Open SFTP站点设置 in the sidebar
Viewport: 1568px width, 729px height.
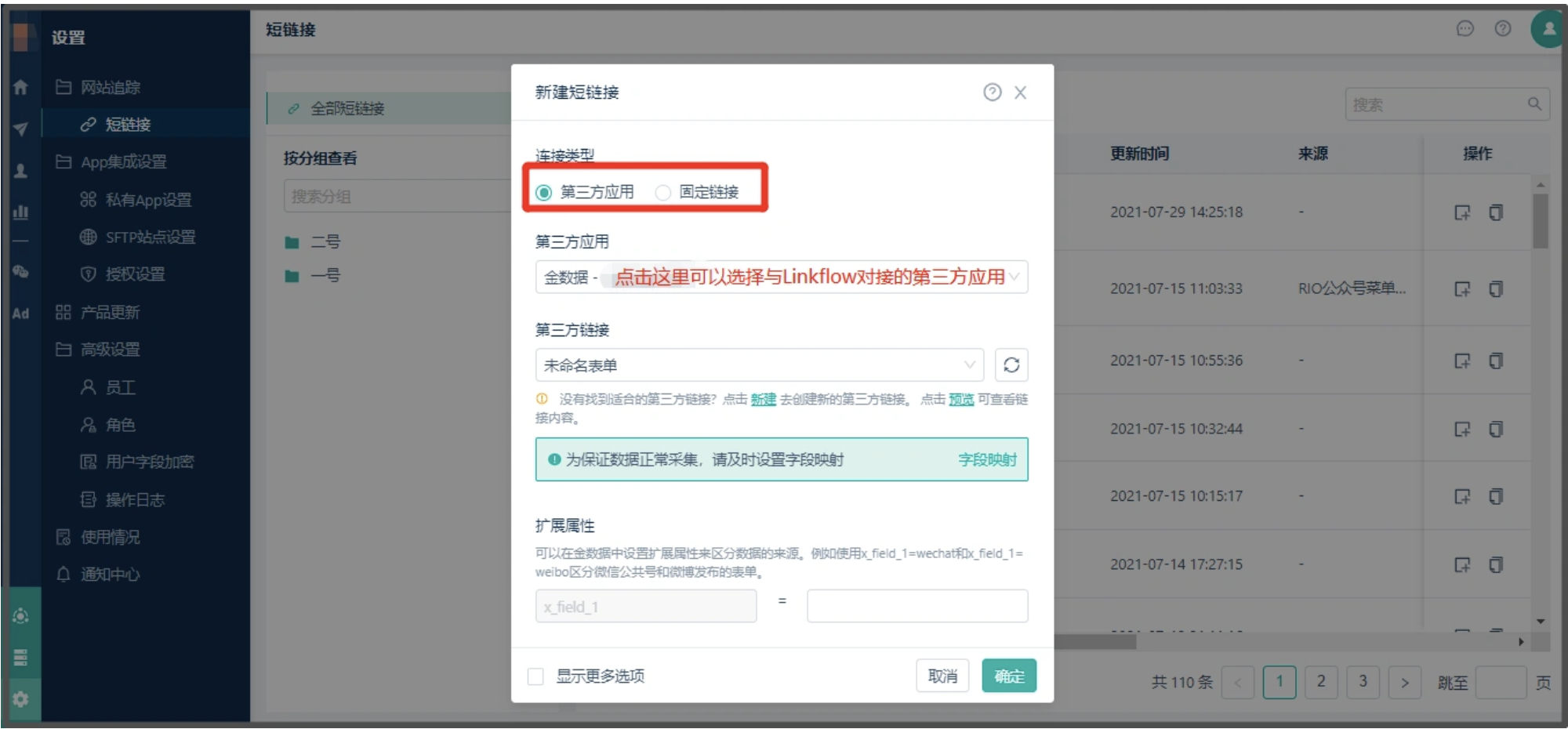(138, 237)
